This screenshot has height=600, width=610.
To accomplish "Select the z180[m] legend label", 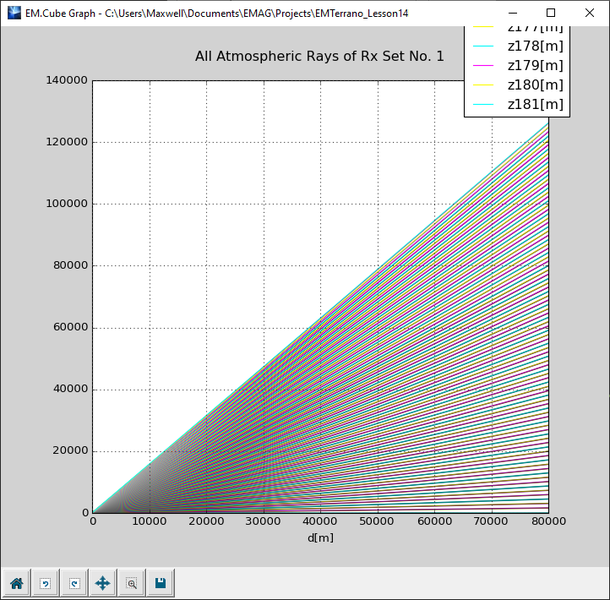I will click(535, 85).
